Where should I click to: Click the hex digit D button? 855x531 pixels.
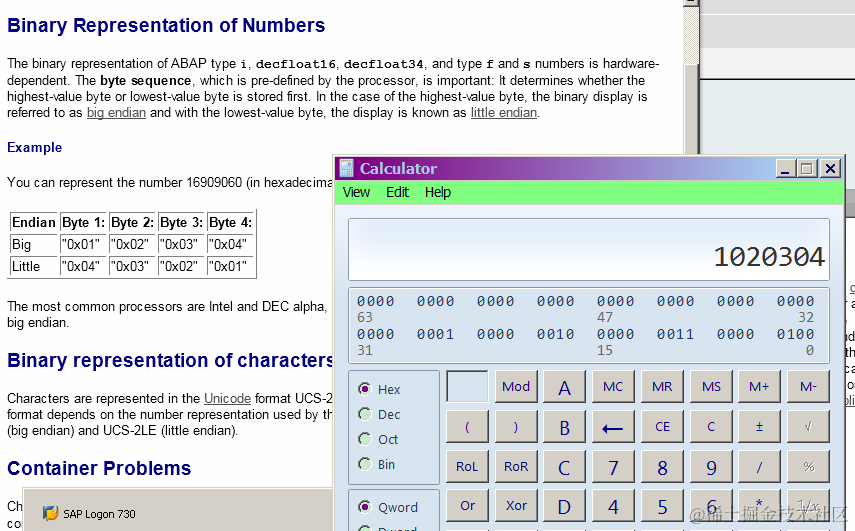pos(564,506)
